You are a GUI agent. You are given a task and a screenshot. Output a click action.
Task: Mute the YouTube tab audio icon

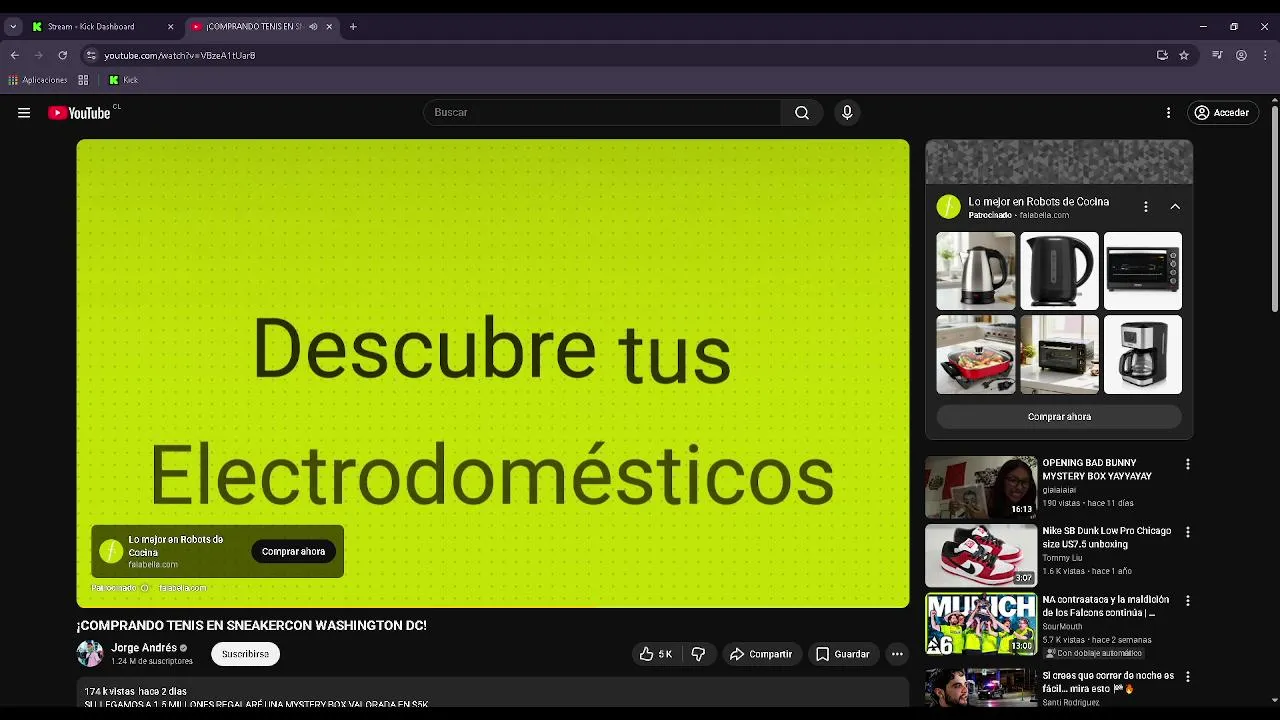click(x=313, y=27)
